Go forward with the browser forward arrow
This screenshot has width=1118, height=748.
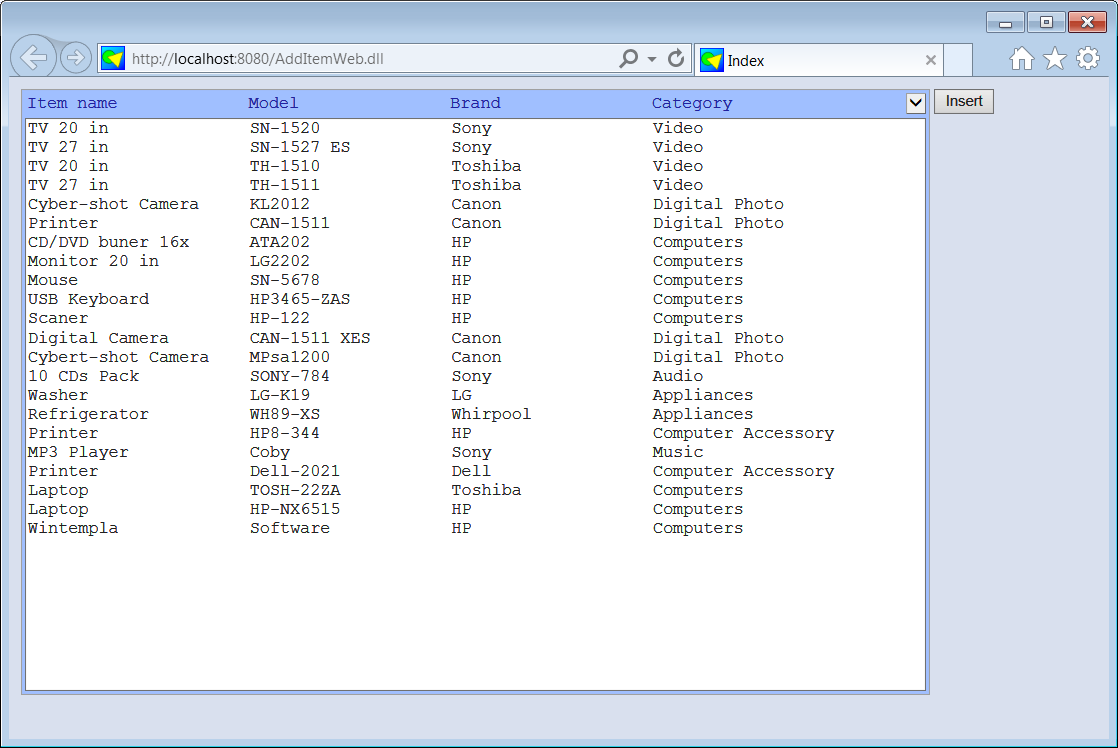(75, 57)
